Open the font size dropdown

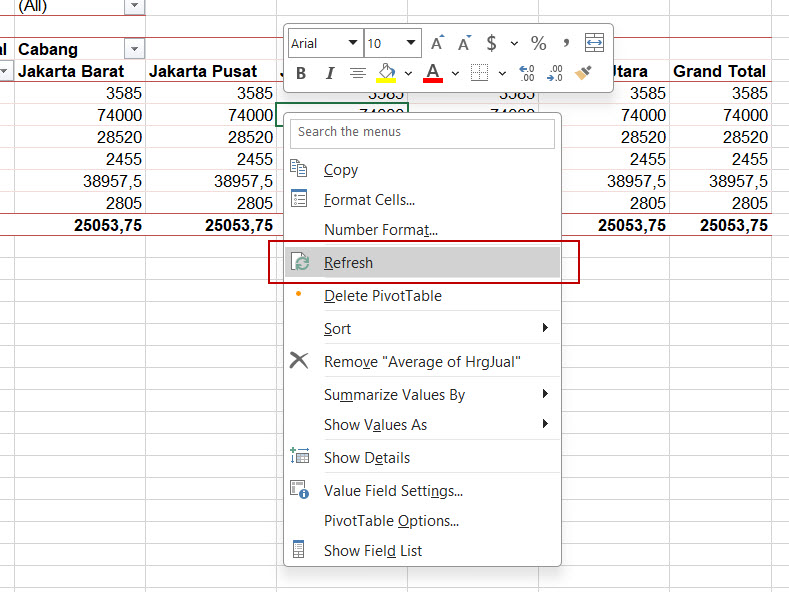pyautogui.click(x=412, y=43)
